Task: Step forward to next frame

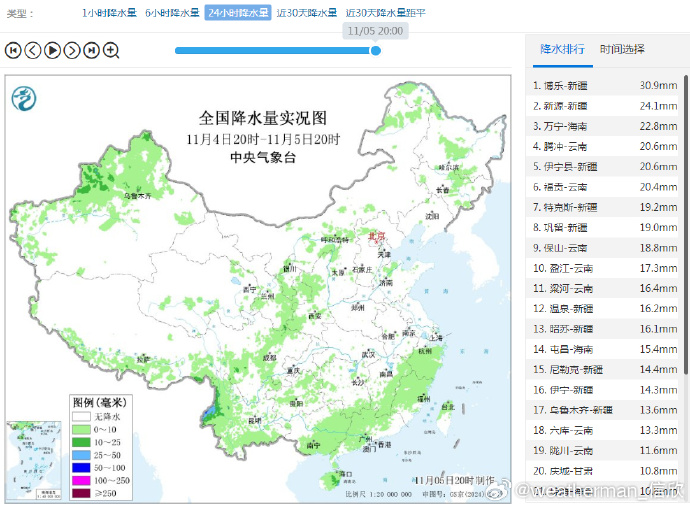Action: pos(72,50)
